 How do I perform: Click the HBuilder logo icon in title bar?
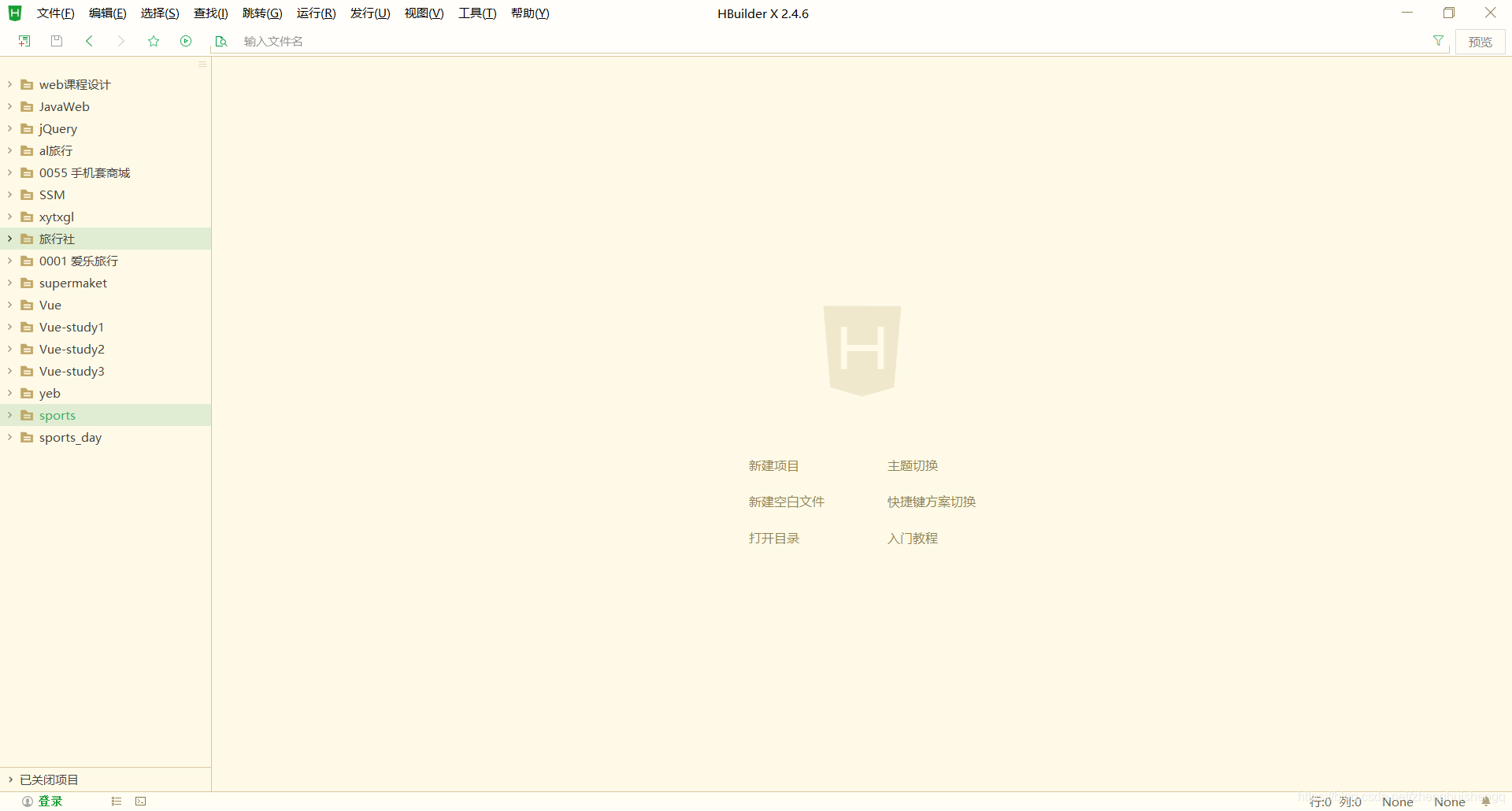tap(15, 13)
